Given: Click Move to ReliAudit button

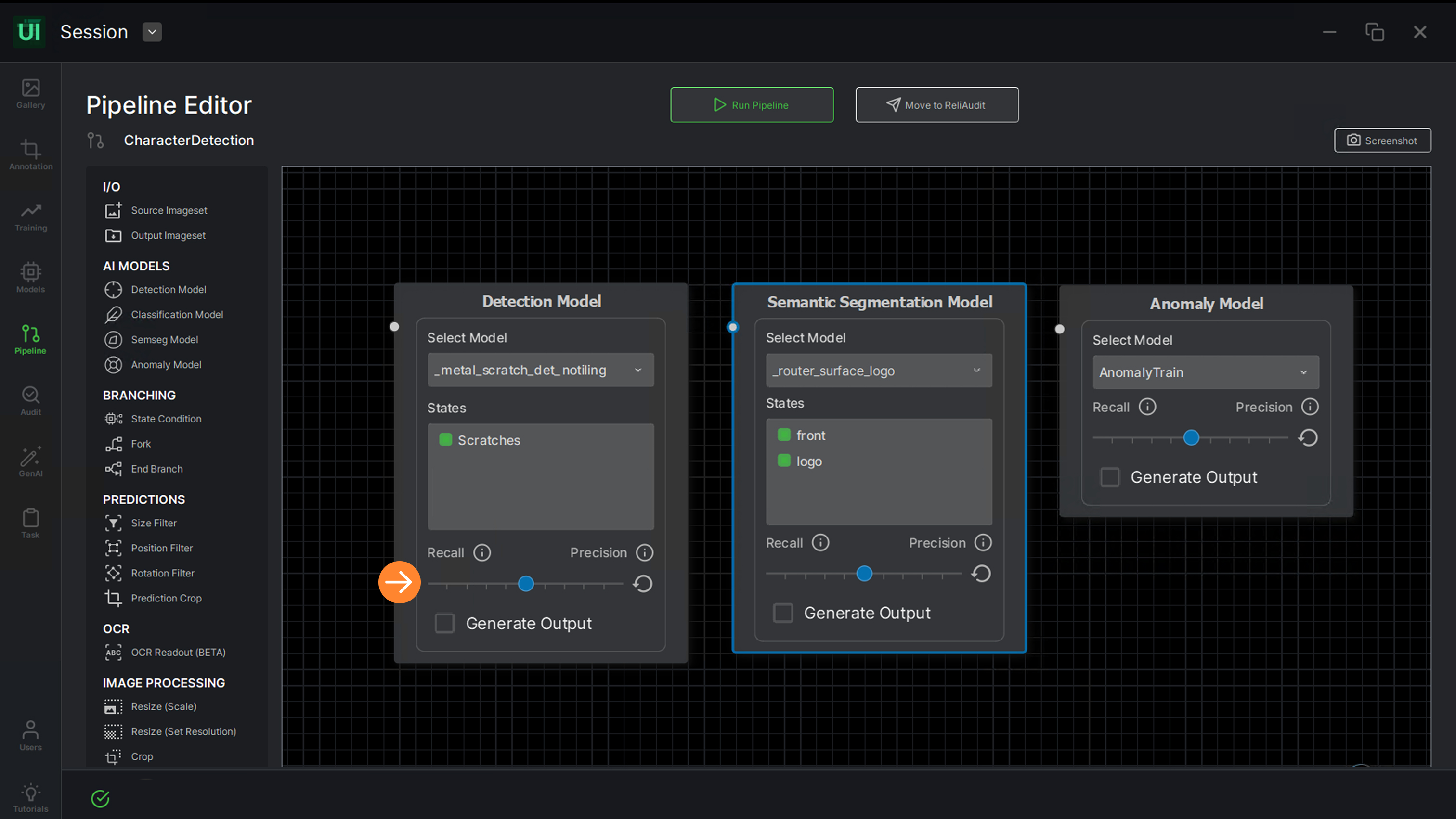Looking at the screenshot, I should [x=936, y=105].
